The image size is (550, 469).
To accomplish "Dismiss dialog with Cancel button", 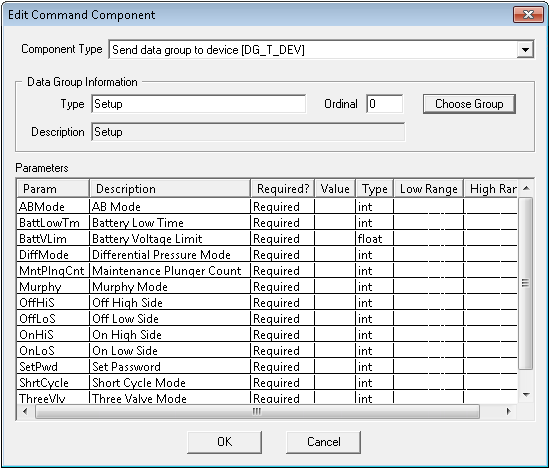I will pyautogui.click(x=323, y=442).
